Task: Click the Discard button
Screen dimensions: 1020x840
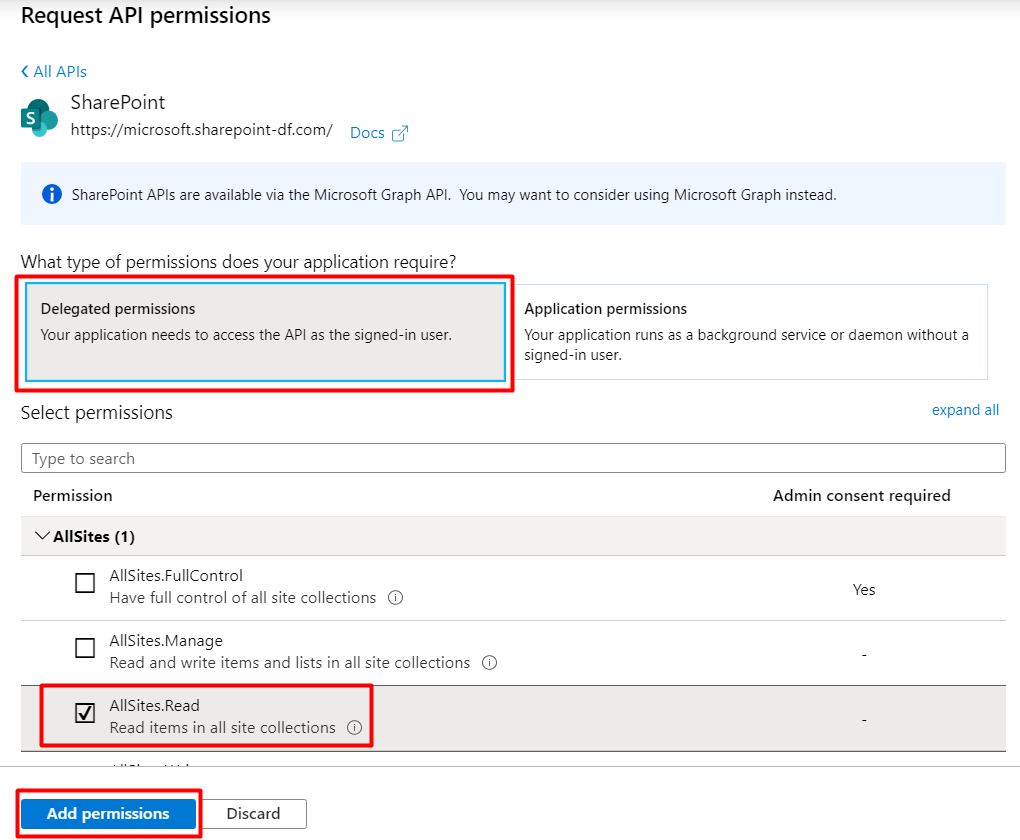Action: point(253,813)
